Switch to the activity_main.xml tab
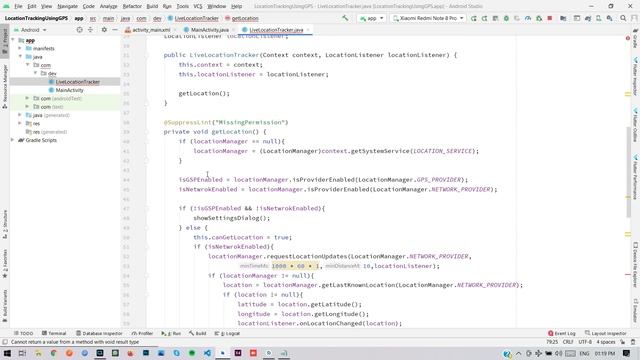Screen dimensions: 640x360 [151, 30]
